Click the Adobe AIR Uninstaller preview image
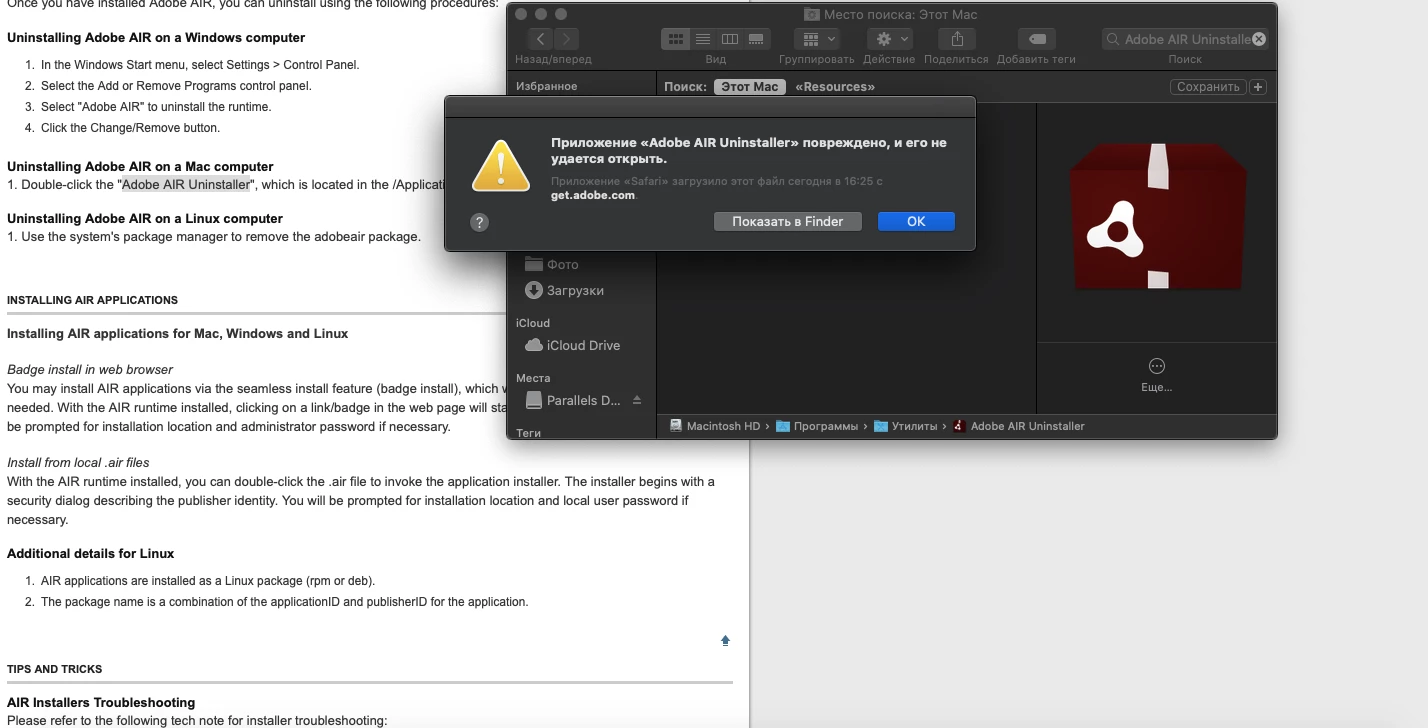The width and height of the screenshot is (1428, 728). pos(1157,215)
